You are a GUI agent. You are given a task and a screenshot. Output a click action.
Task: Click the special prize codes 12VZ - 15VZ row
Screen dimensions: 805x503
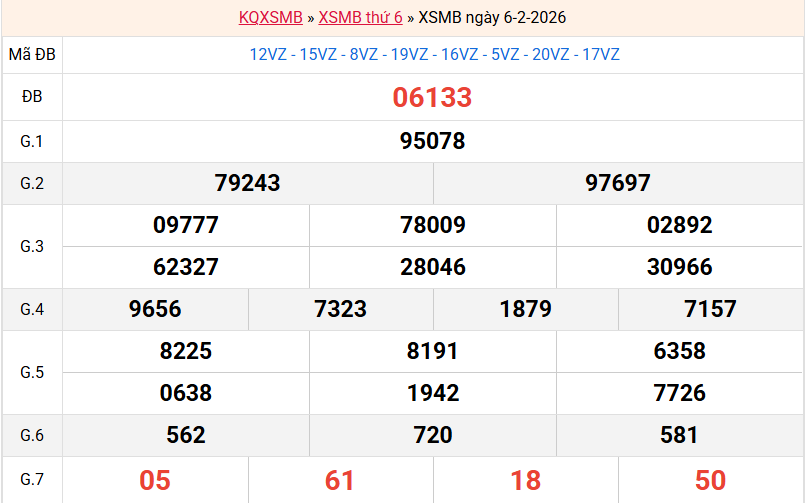pos(434,55)
